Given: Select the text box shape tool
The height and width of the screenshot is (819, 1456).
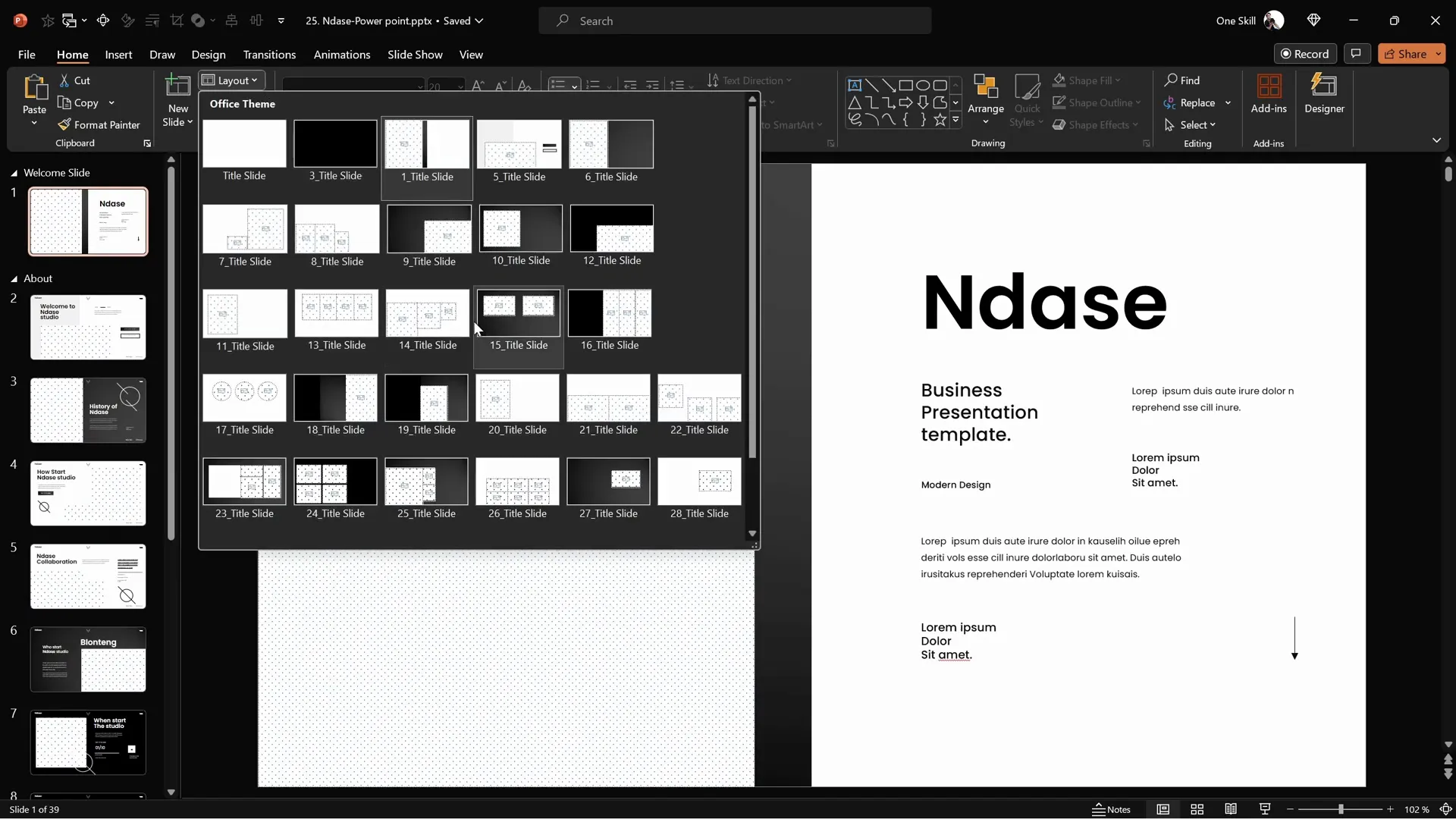Looking at the screenshot, I should pyautogui.click(x=855, y=85).
